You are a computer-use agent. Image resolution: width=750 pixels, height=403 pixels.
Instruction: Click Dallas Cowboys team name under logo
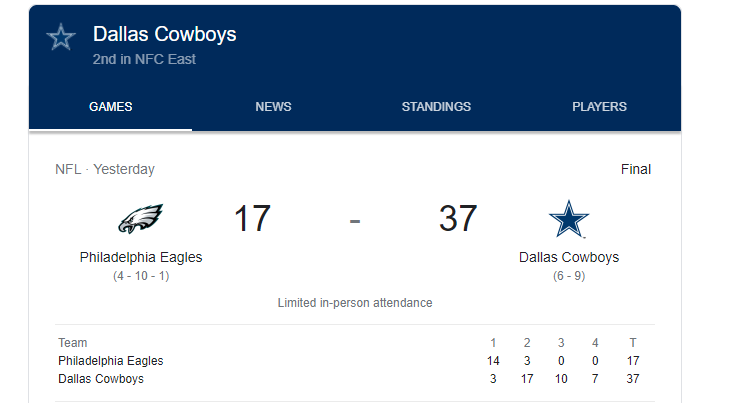coord(569,257)
